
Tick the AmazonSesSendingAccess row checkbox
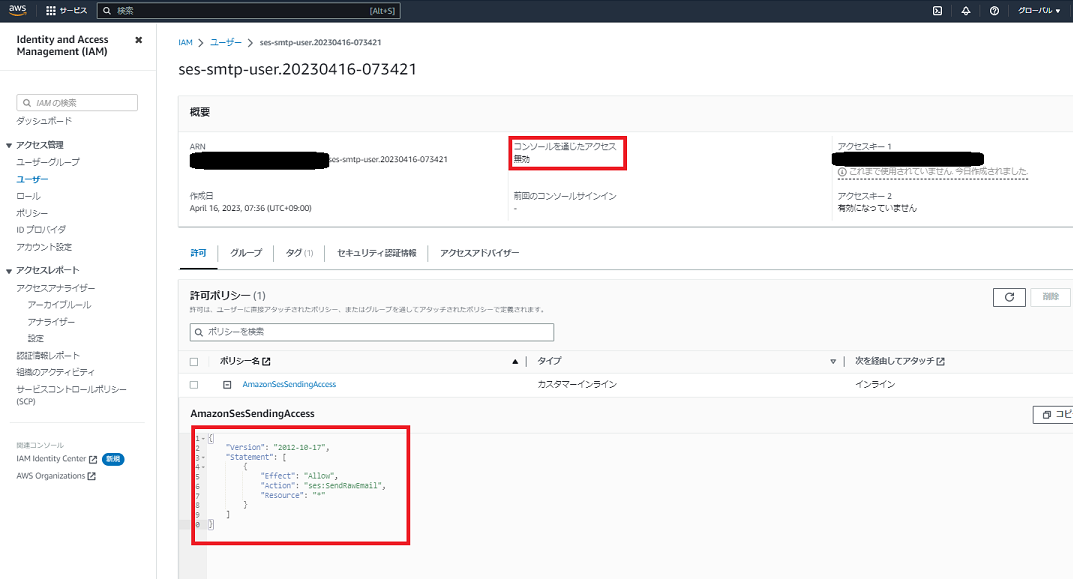click(194, 385)
